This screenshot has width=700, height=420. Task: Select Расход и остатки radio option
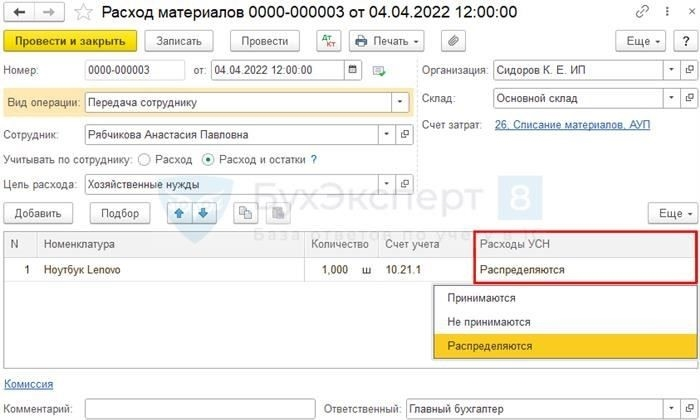(x=208, y=159)
